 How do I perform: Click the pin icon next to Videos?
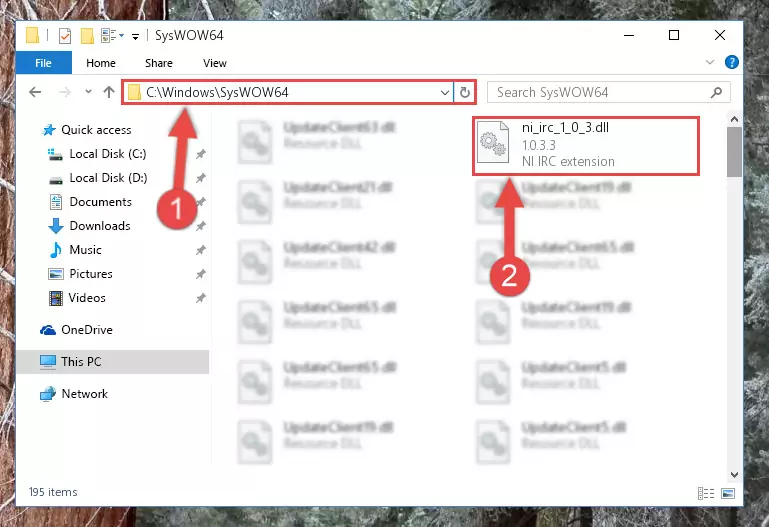(201, 298)
